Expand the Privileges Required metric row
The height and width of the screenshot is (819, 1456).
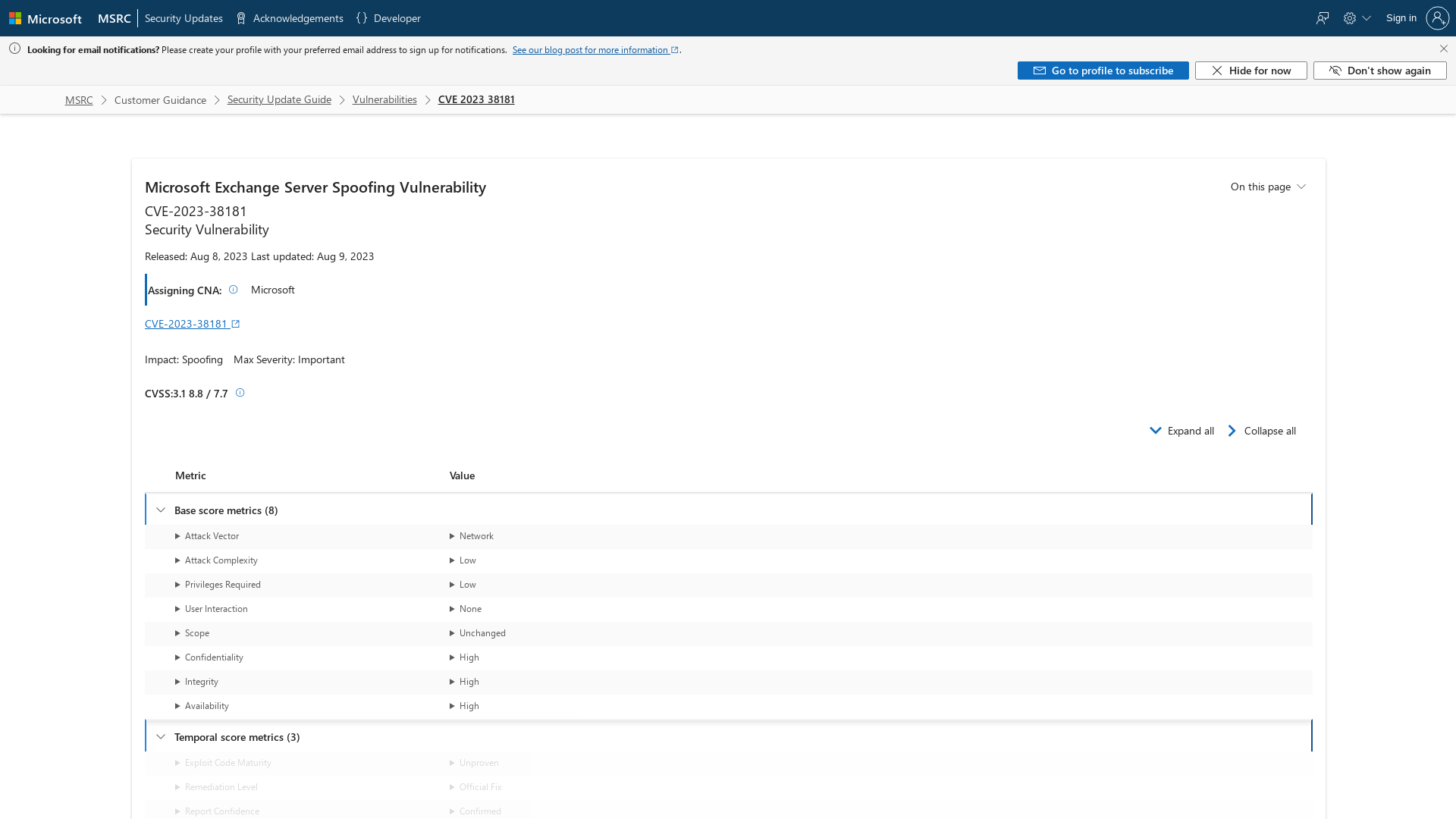point(218,585)
